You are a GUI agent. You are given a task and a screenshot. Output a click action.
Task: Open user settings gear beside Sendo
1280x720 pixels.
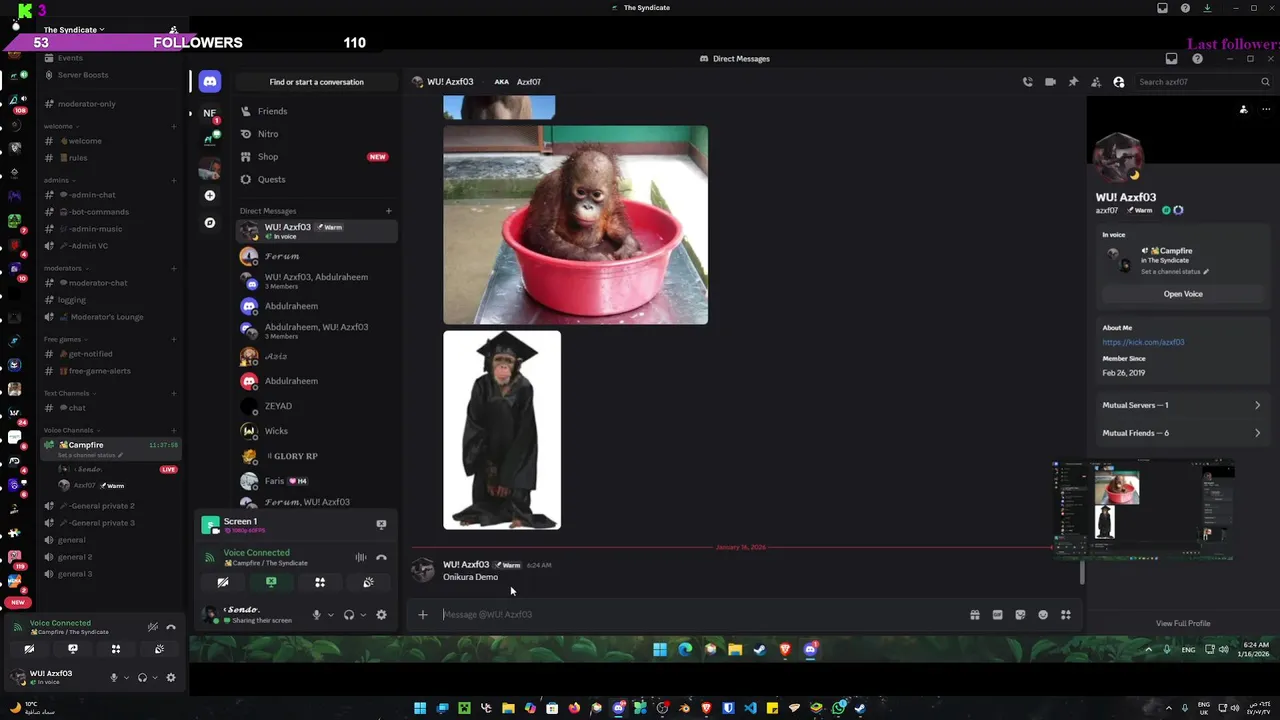click(381, 615)
